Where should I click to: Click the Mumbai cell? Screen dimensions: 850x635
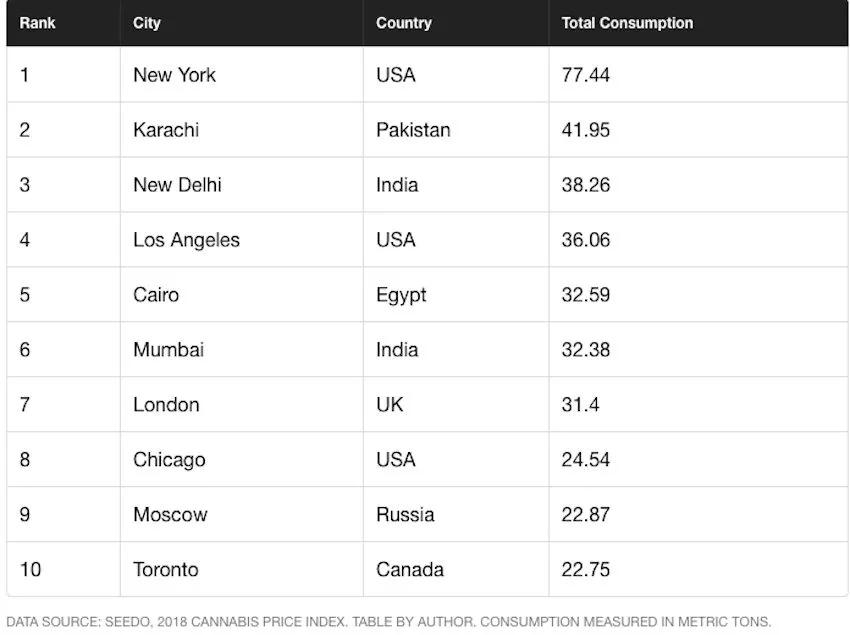click(168, 350)
